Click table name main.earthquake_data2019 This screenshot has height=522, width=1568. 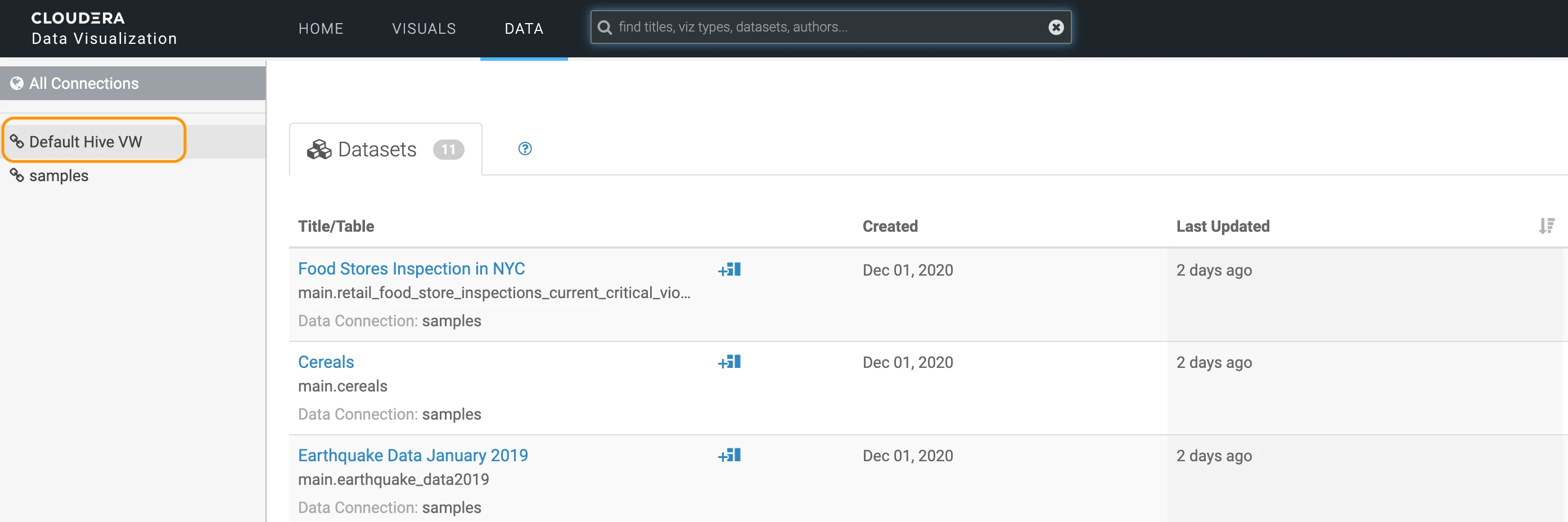point(394,480)
